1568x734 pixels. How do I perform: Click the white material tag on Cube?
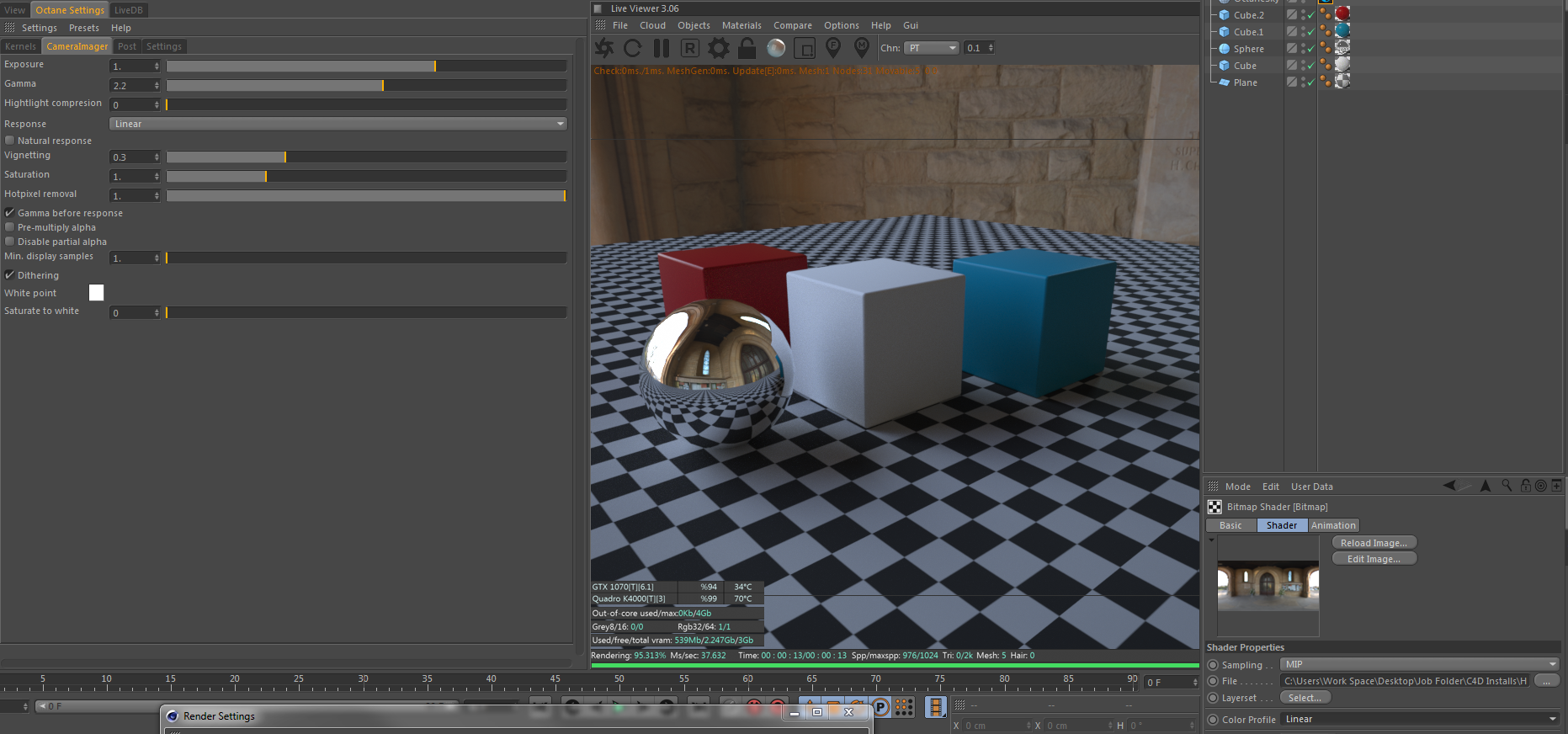click(x=1342, y=64)
